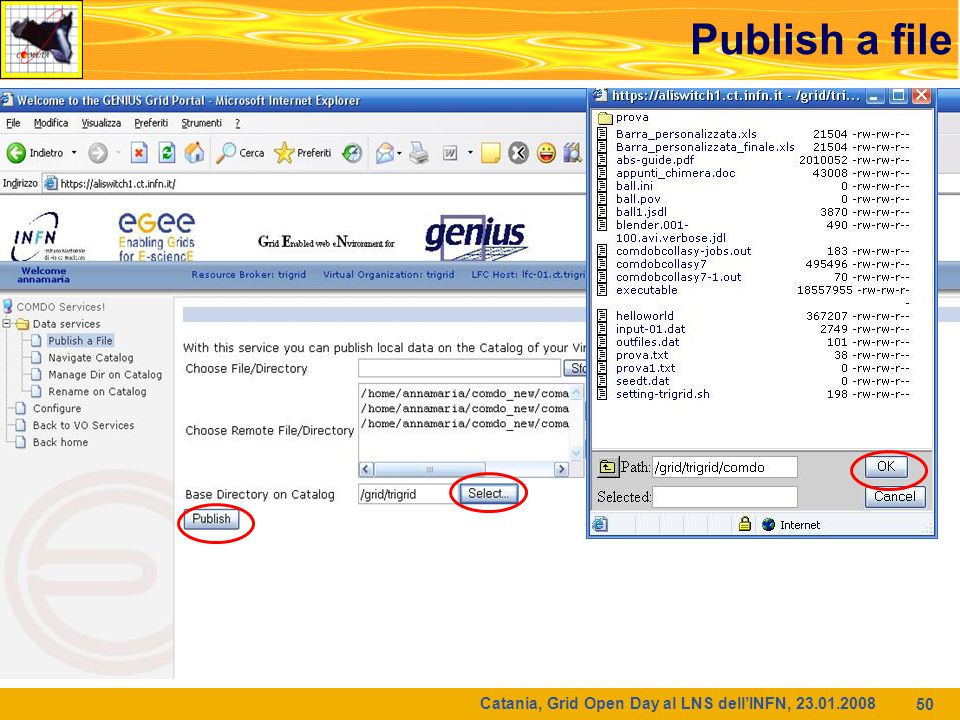This screenshot has height=720, width=960.
Task: Open browsing history icon
Action: pyautogui.click(x=352, y=152)
